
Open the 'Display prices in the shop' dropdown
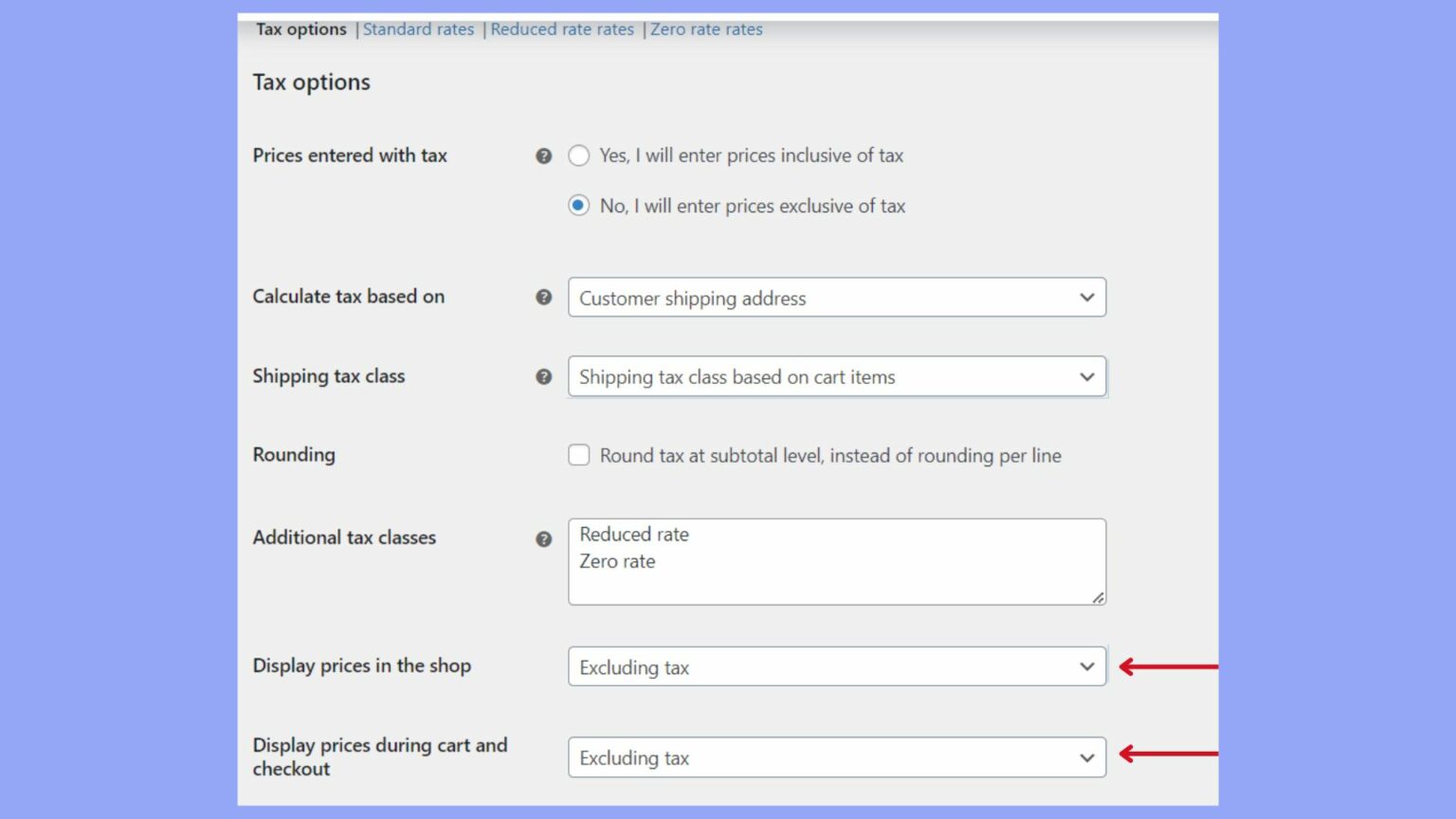pyautogui.click(x=836, y=666)
